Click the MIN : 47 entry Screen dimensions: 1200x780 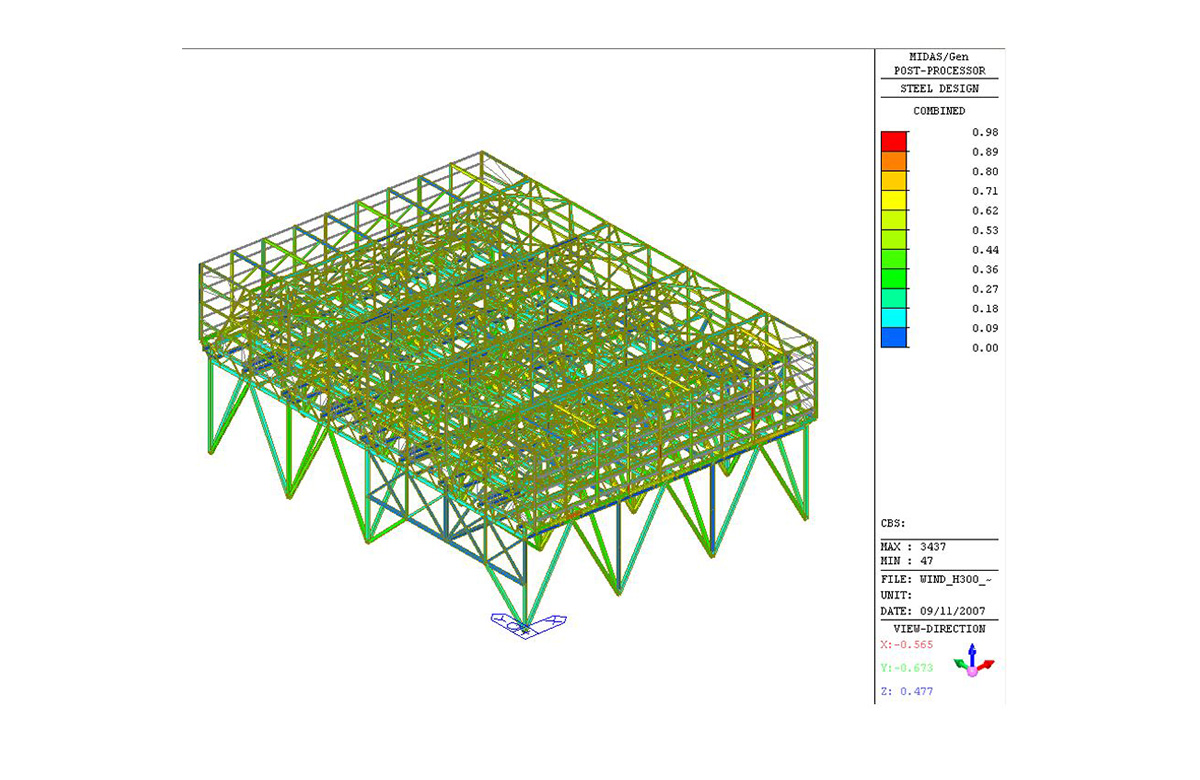(906, 561)
